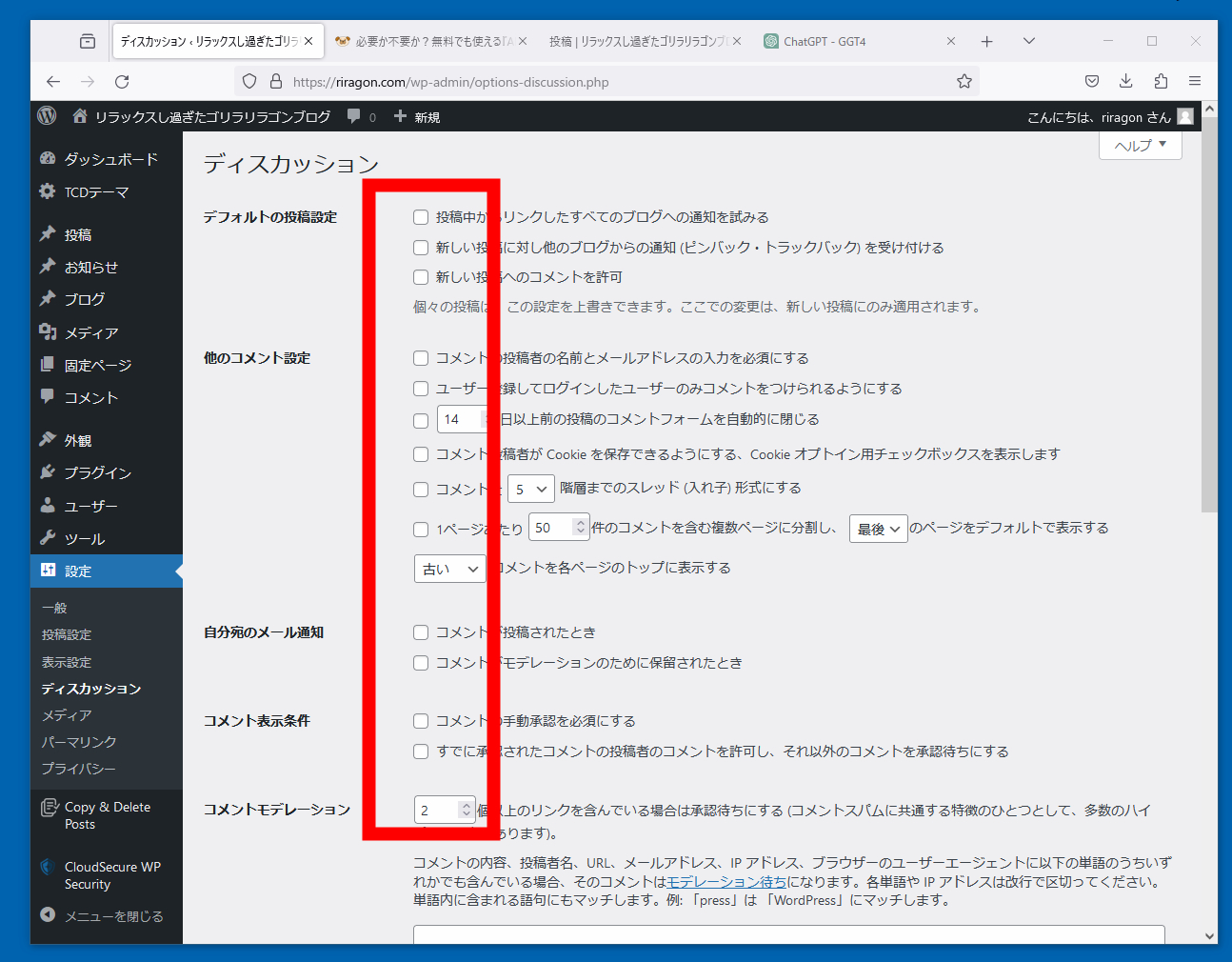This screenshot has width=1232, height=962.
Task: Click the Save to Pocket icon
Action: pyautogui.click(x=1092, y=82)
